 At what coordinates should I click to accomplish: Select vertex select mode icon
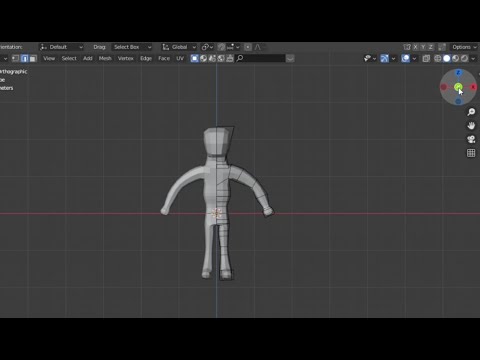tap(16, 59)
